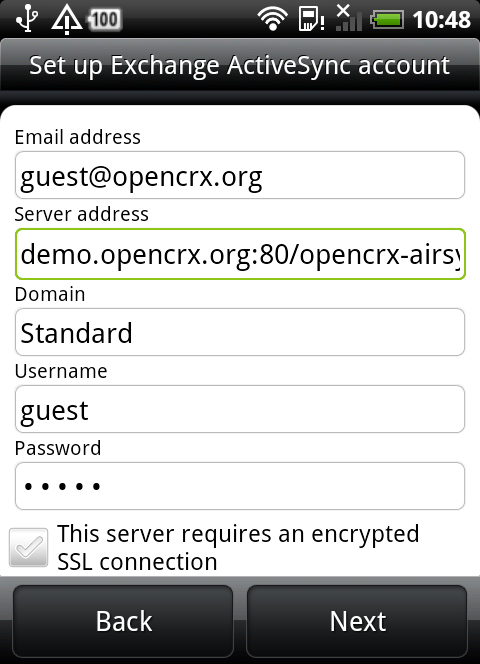Viewport: 480px width, 664px height.
Task: Tap the warning triangle notification icon
Action: pos(67,19)
